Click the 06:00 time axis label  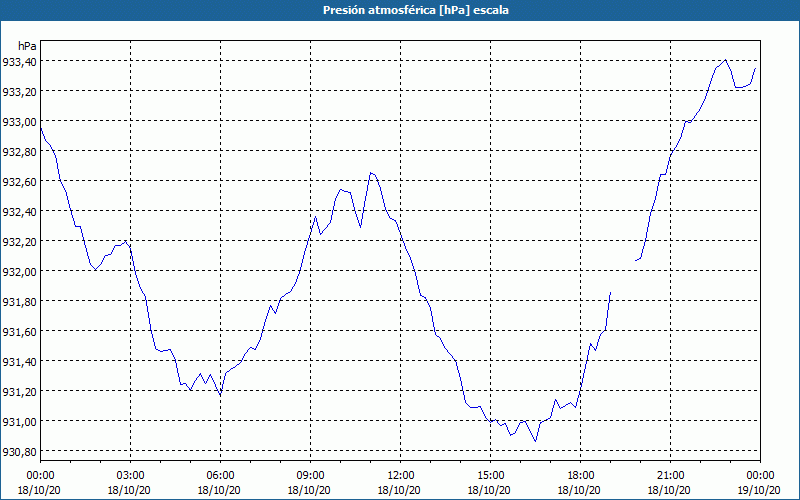(220, 476)
